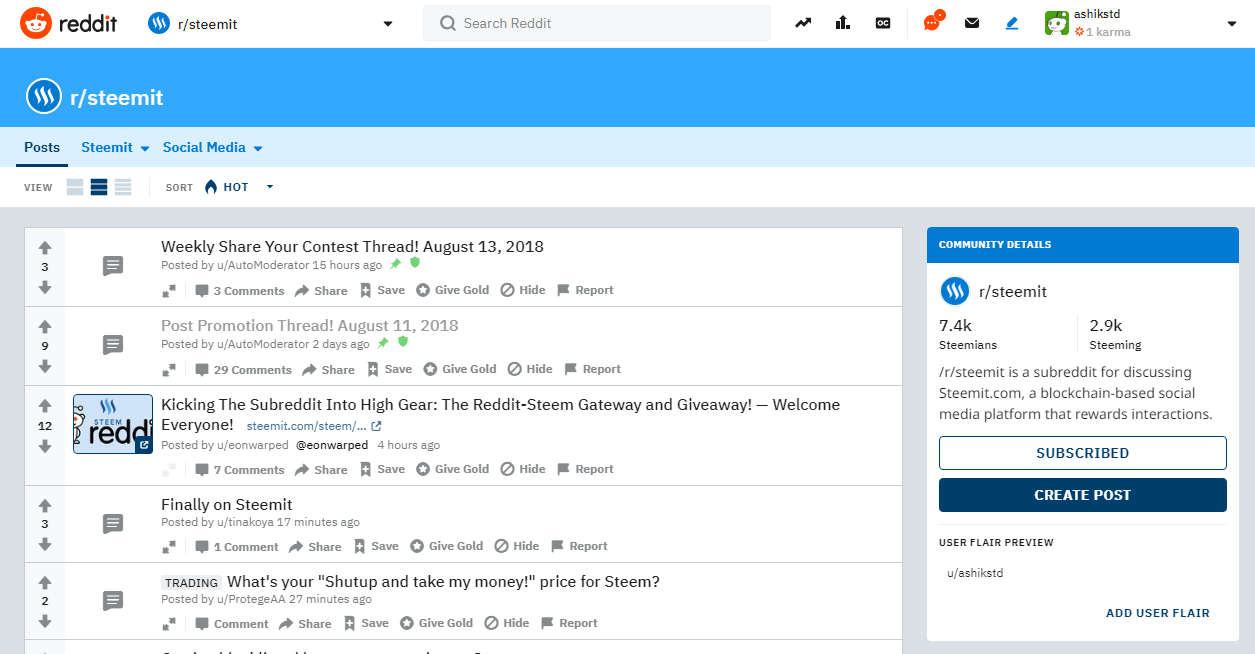The height and width of the screenshot is (654, 1255).
Task: Open the ashikstd user account menu
Action: (x=1141, y=23)
